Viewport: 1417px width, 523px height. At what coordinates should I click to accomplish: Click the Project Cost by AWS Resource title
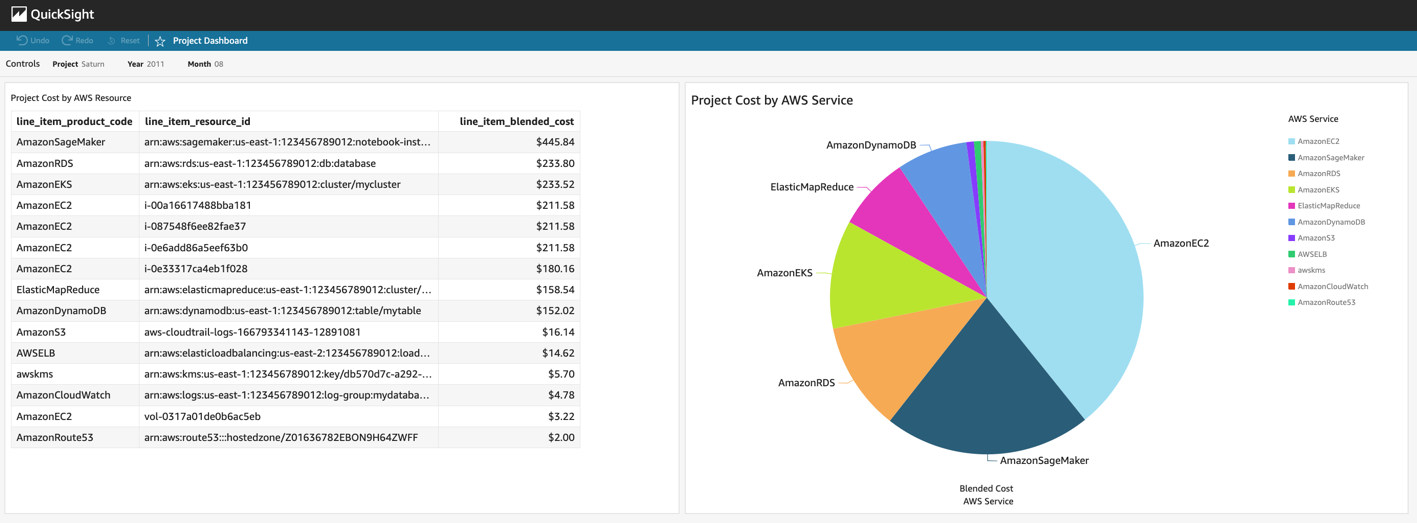coord(71,98)
